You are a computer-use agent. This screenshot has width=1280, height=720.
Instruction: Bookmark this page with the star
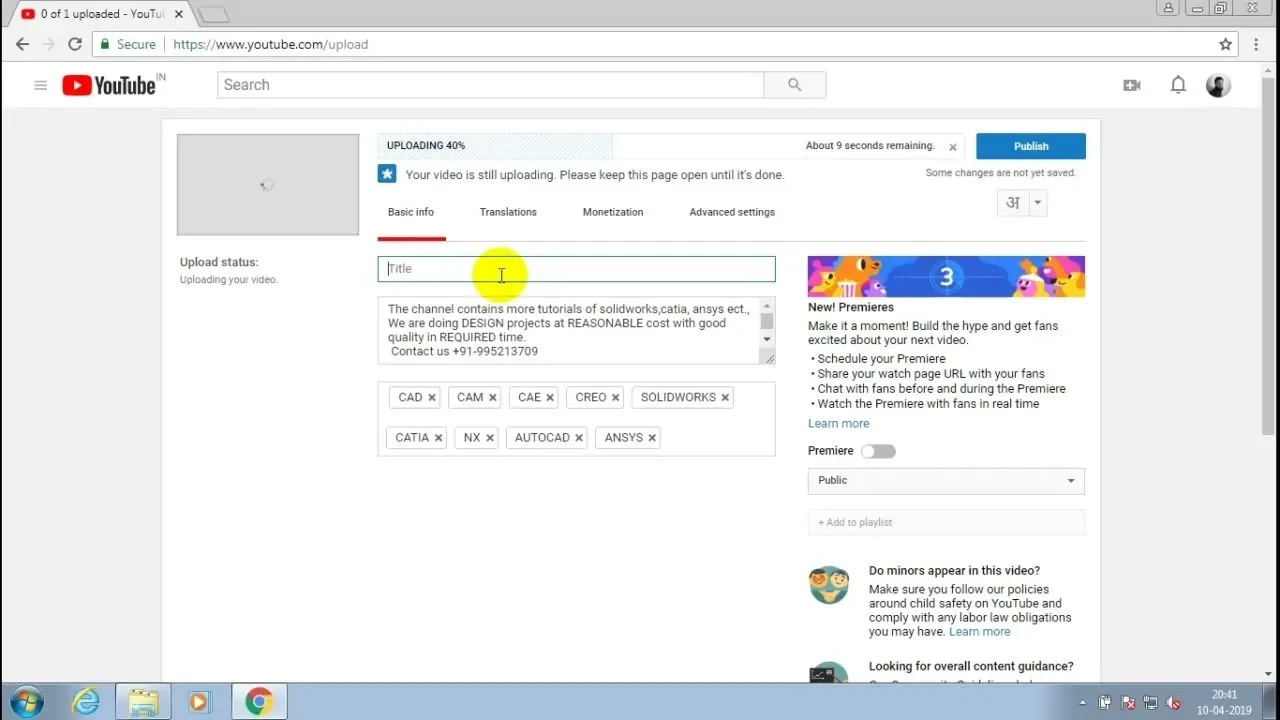1226,44
